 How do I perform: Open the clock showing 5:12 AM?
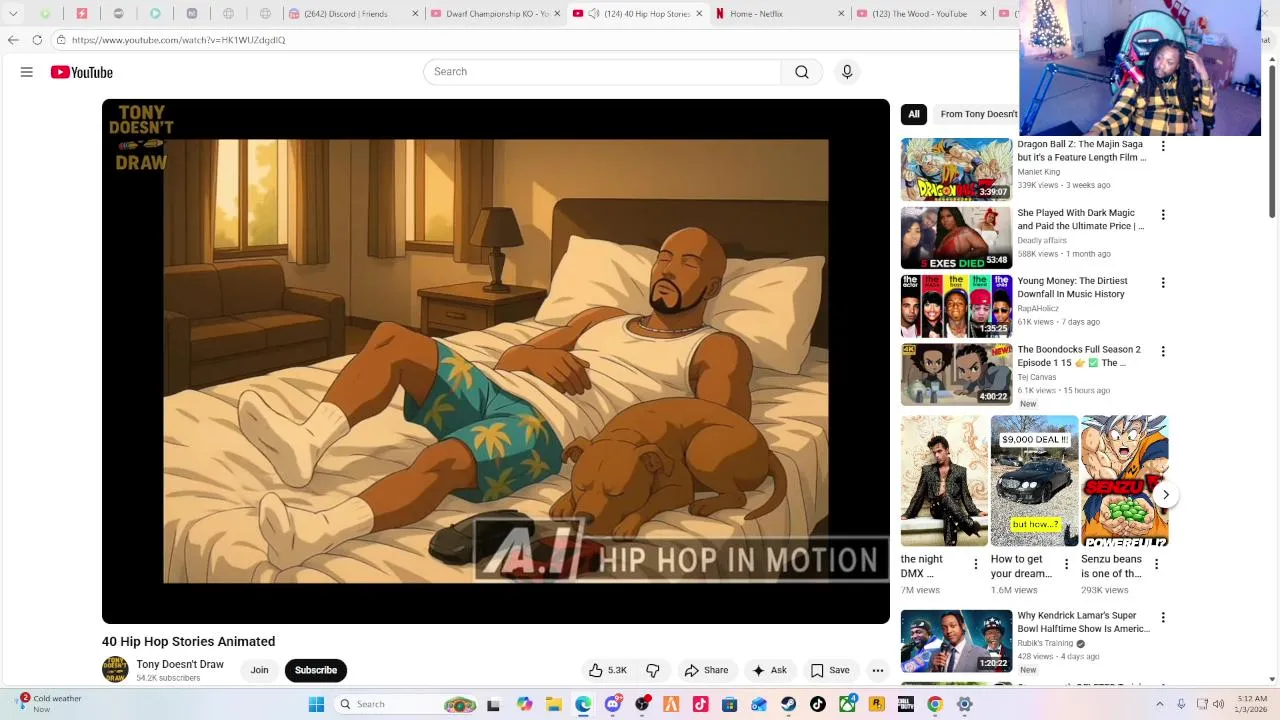pos(1252,704)
